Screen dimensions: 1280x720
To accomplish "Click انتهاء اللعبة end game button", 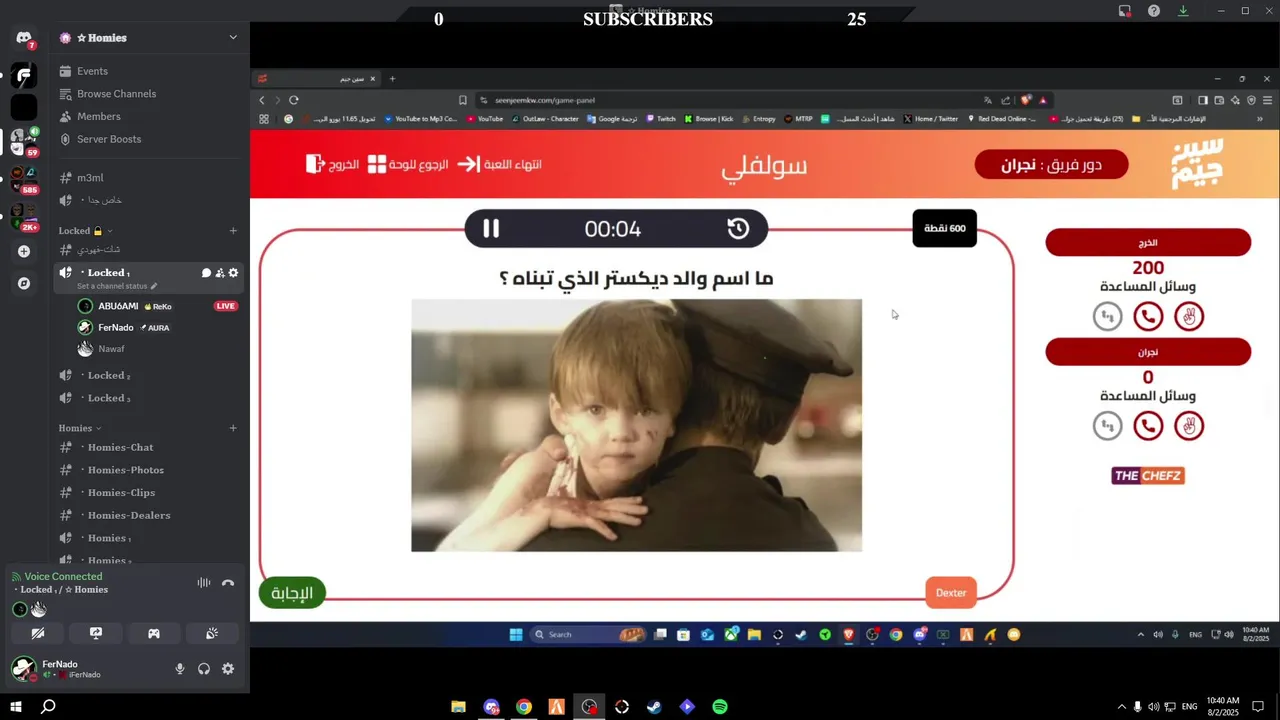I will pos(500,164).
